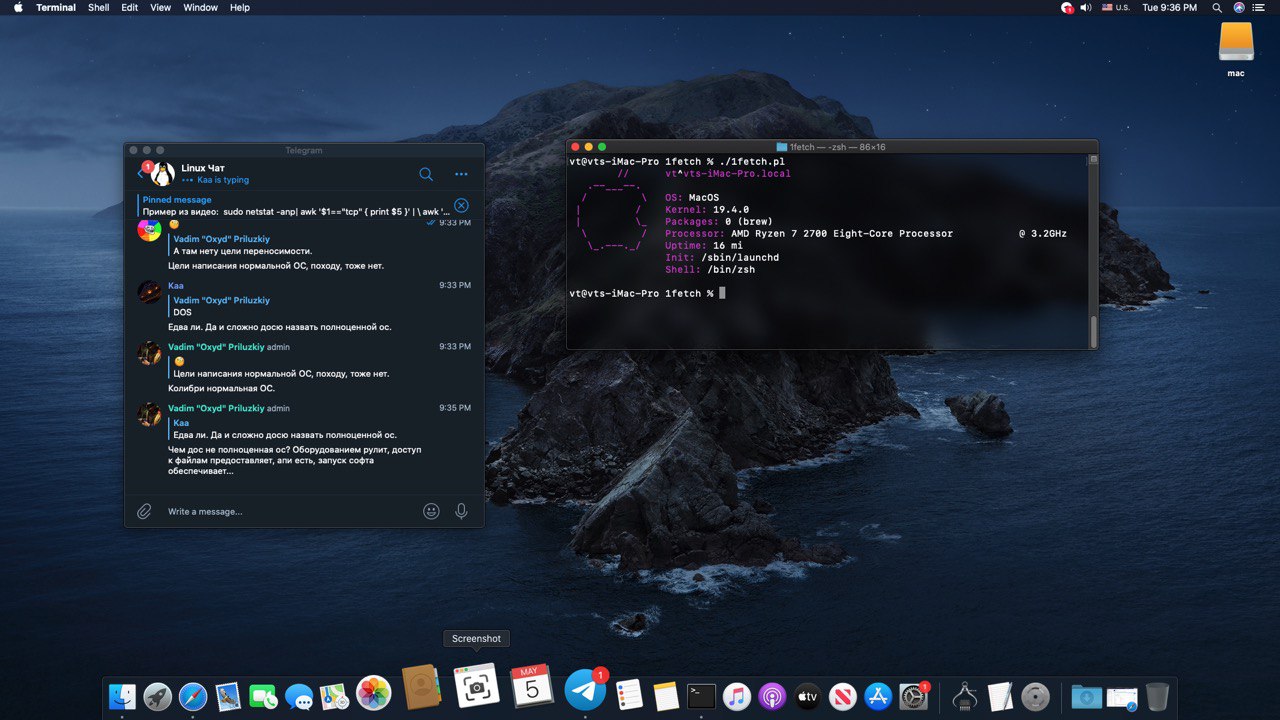Image resolution: width=1280 pixels, height=720 pixels.
Task: Open the Help menu
Action: click(240, 7)
